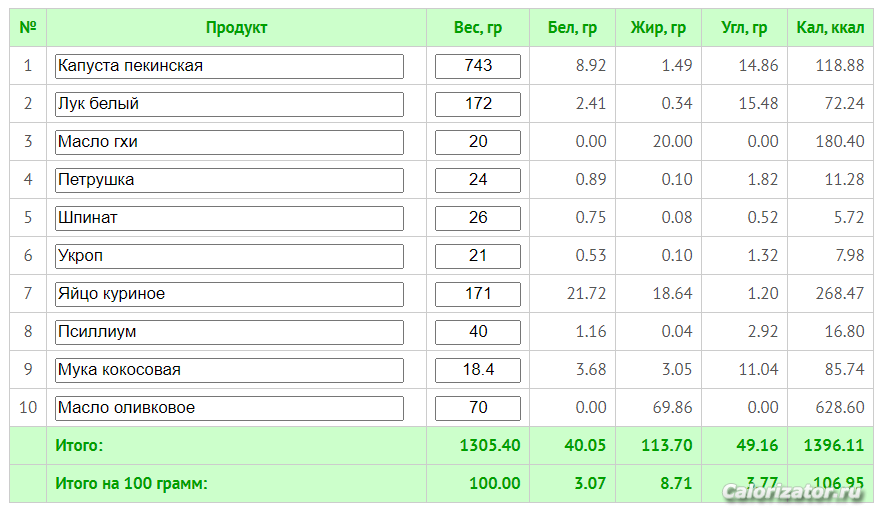Click the Кал, ккал column header
The image size is (885, 513).
(830, 28)
